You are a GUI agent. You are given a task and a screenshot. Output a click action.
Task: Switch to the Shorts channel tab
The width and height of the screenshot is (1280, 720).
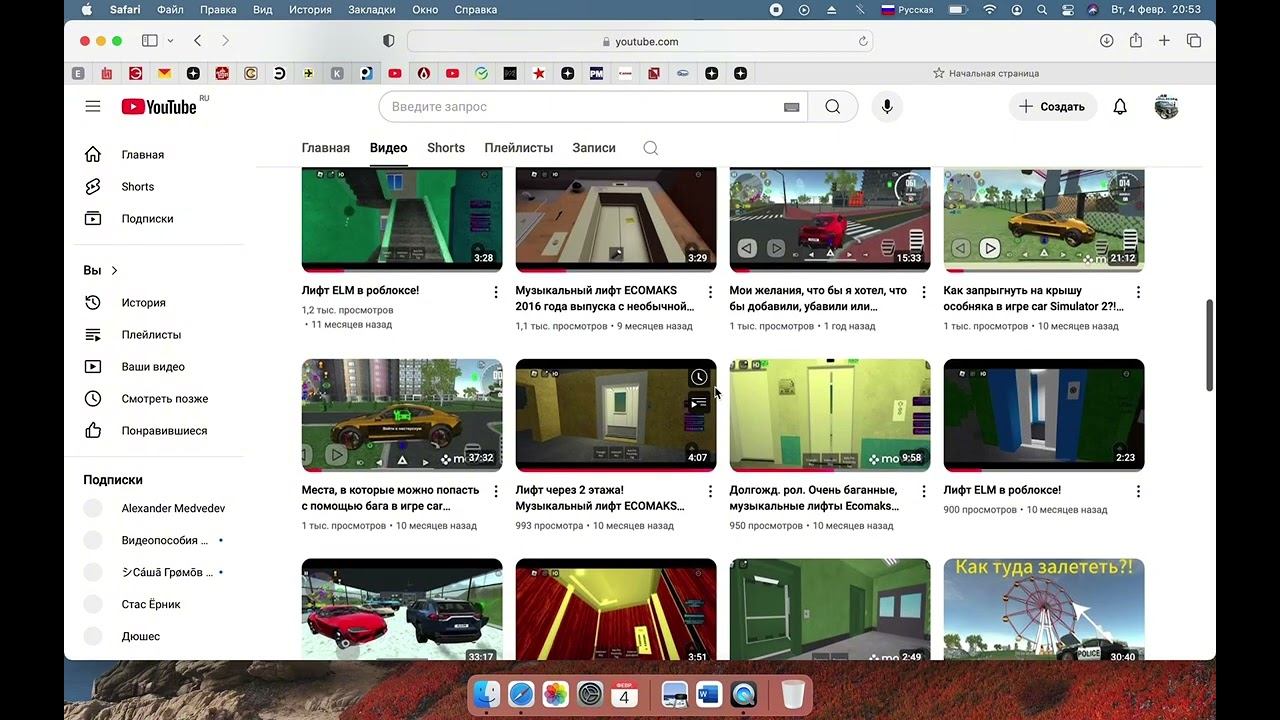click(445, 148)
